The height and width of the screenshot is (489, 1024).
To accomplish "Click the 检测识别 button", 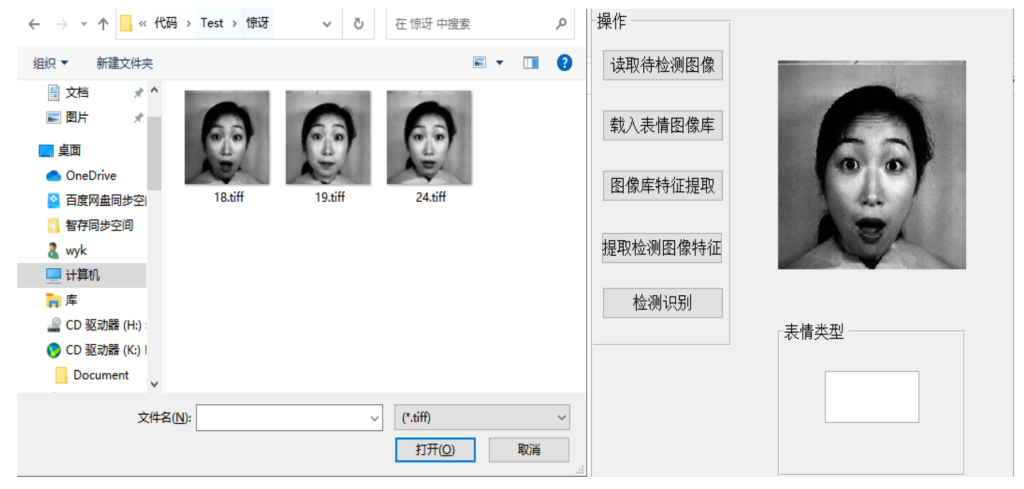I will click(x=662, y=303).
